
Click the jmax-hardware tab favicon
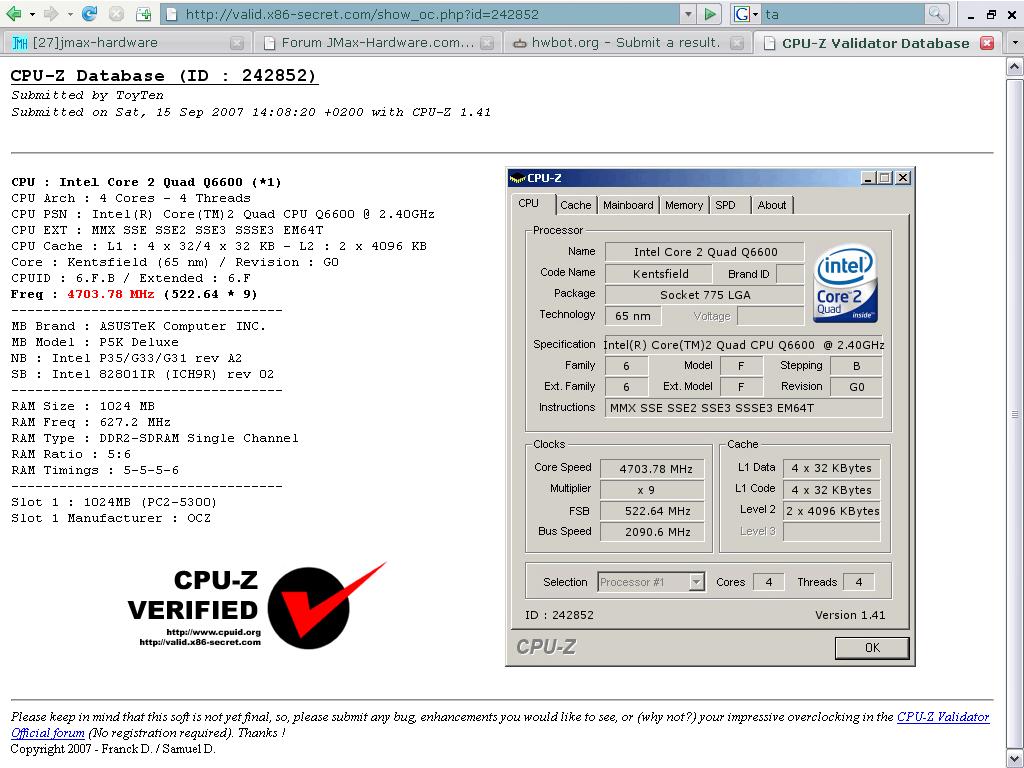tap(20, 43)
